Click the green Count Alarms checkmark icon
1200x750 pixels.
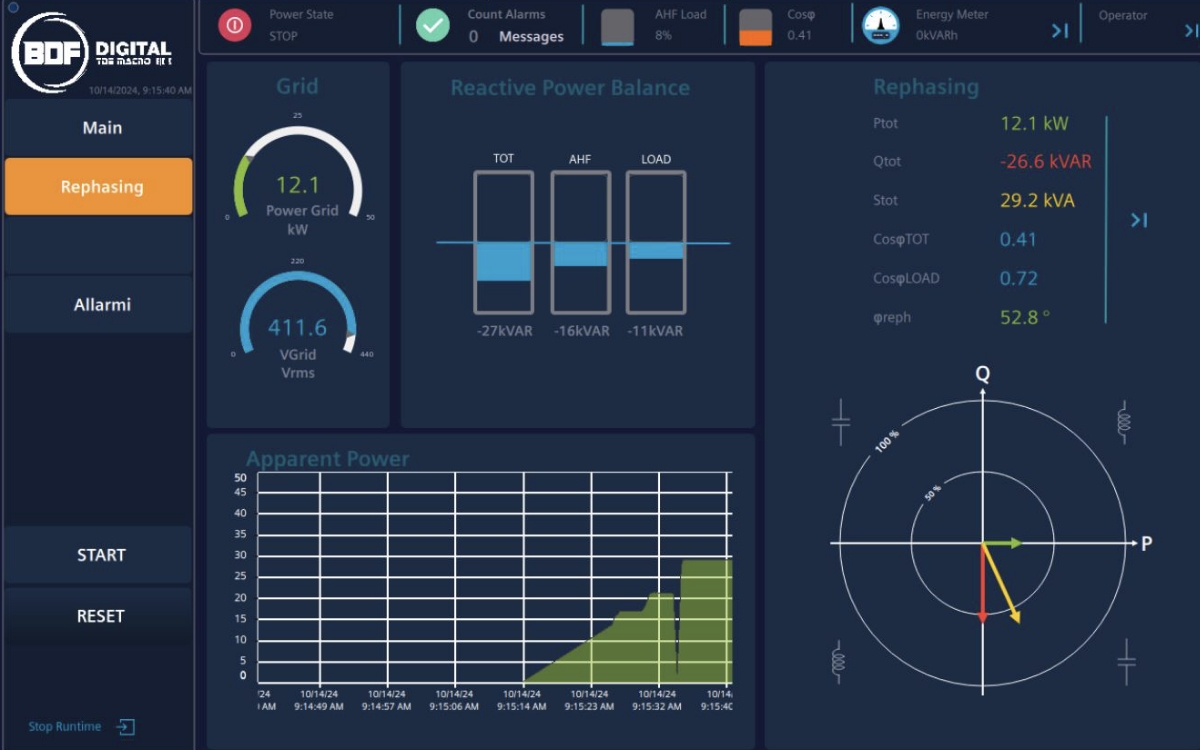point(432,25)
